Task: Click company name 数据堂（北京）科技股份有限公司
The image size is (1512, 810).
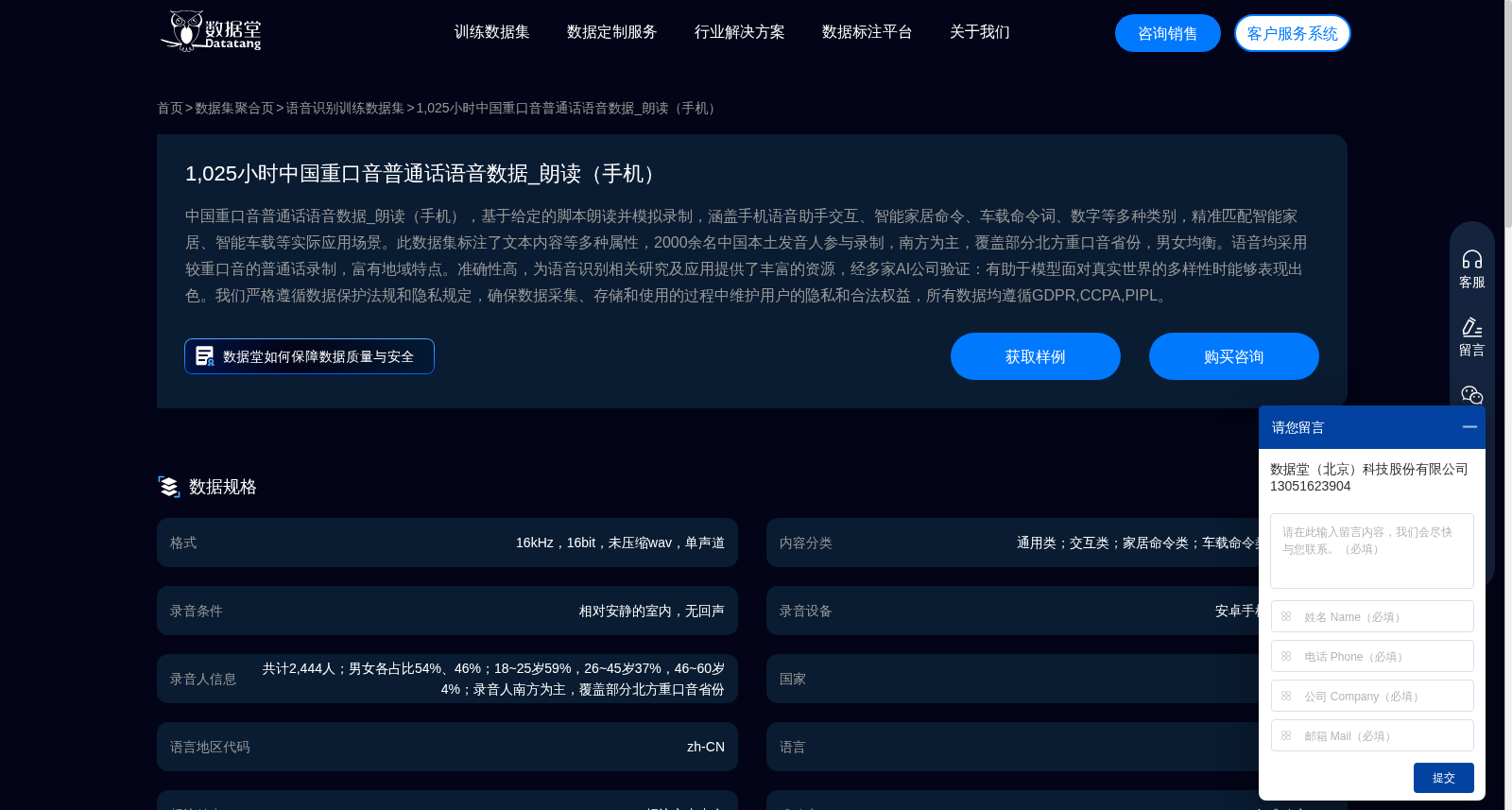Action: pos(1368,469)
